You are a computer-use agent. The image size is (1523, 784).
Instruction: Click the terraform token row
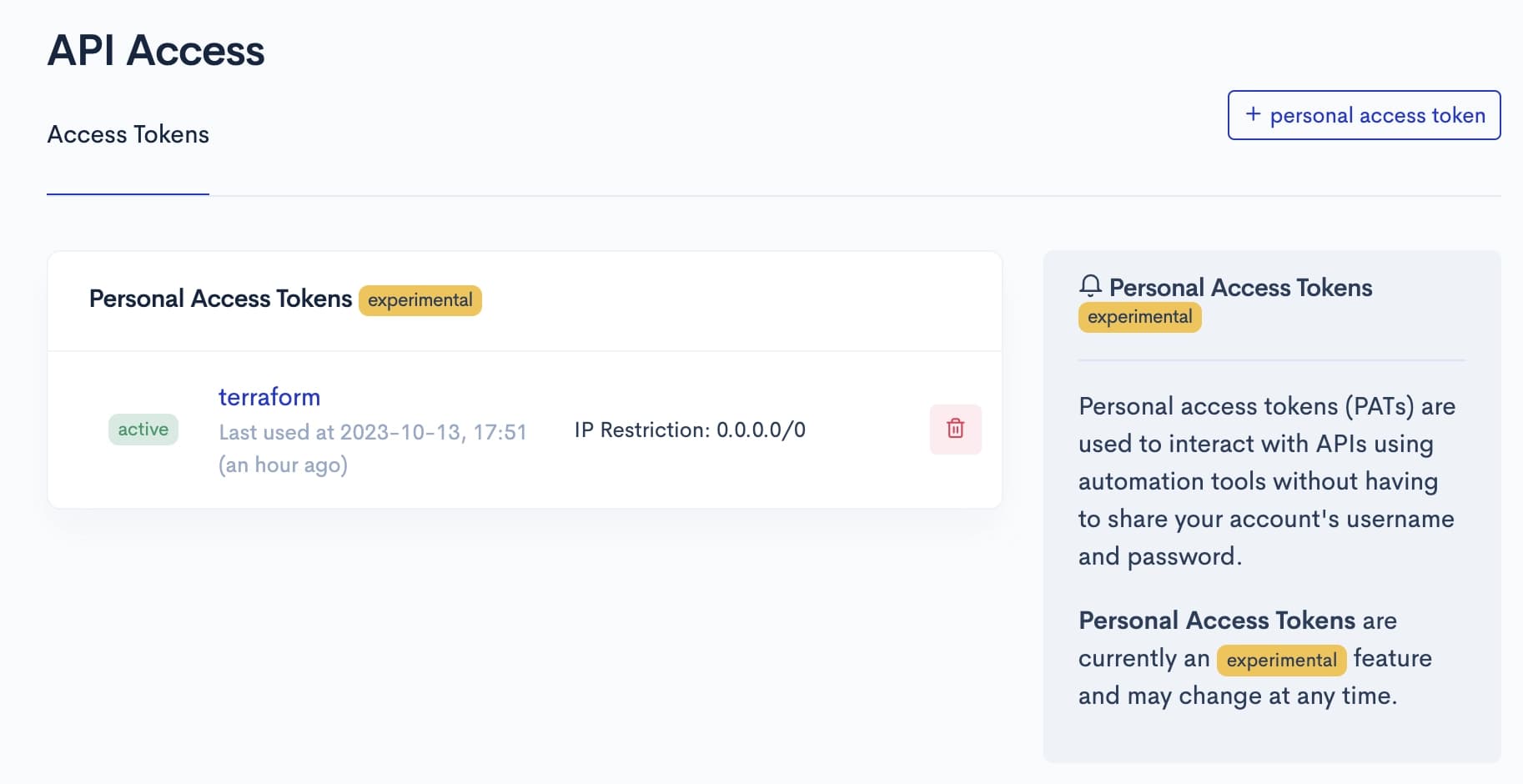pos(525,430)
